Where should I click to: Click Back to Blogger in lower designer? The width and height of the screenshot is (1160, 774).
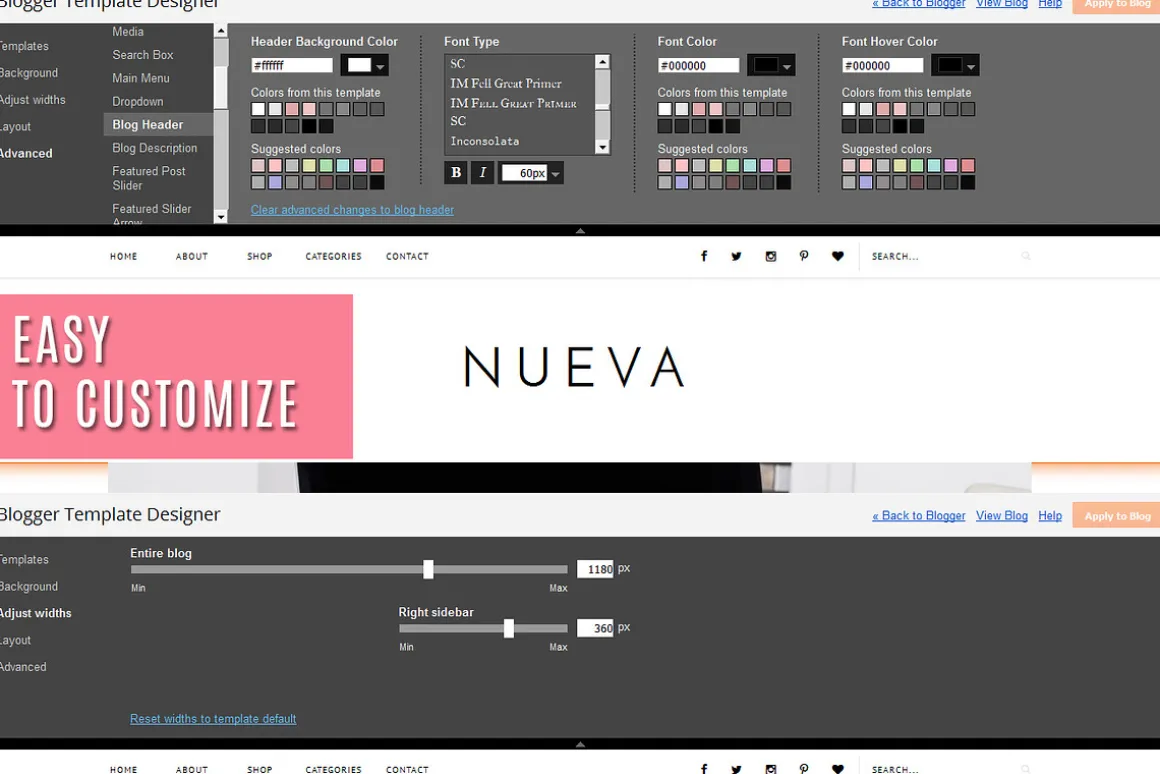click(x=919, y=516)
